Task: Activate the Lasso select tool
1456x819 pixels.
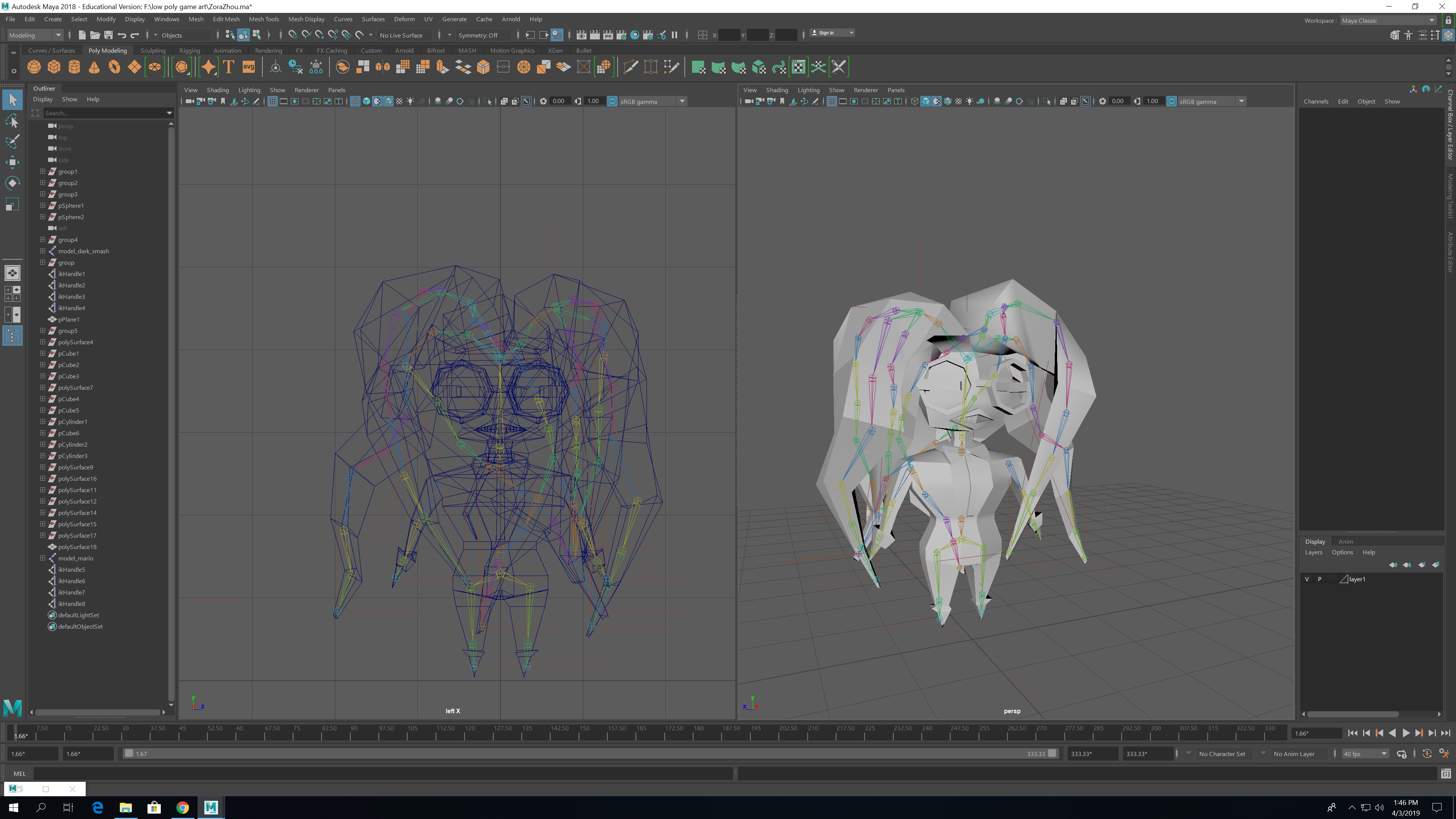Action: click(13, 121)
